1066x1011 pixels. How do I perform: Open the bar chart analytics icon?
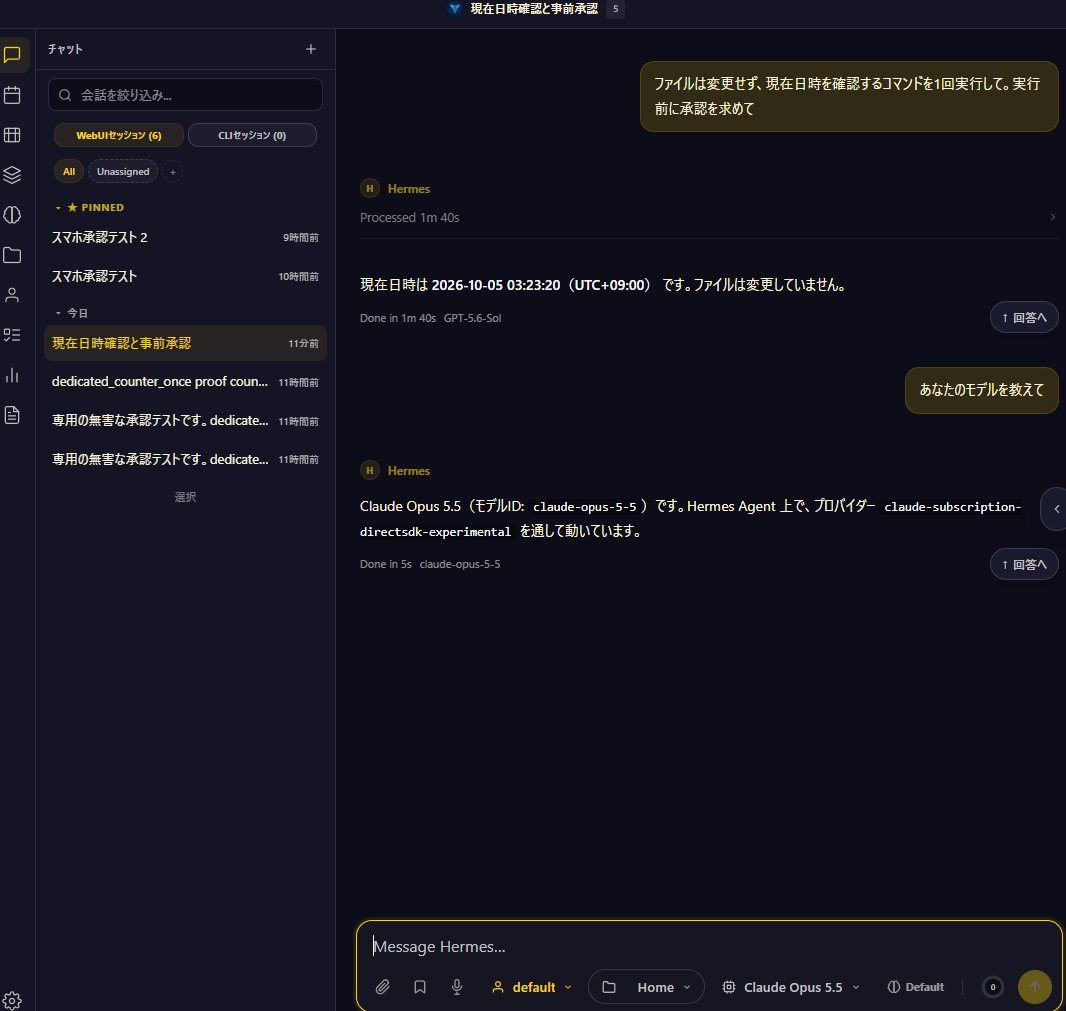(12, 375)
